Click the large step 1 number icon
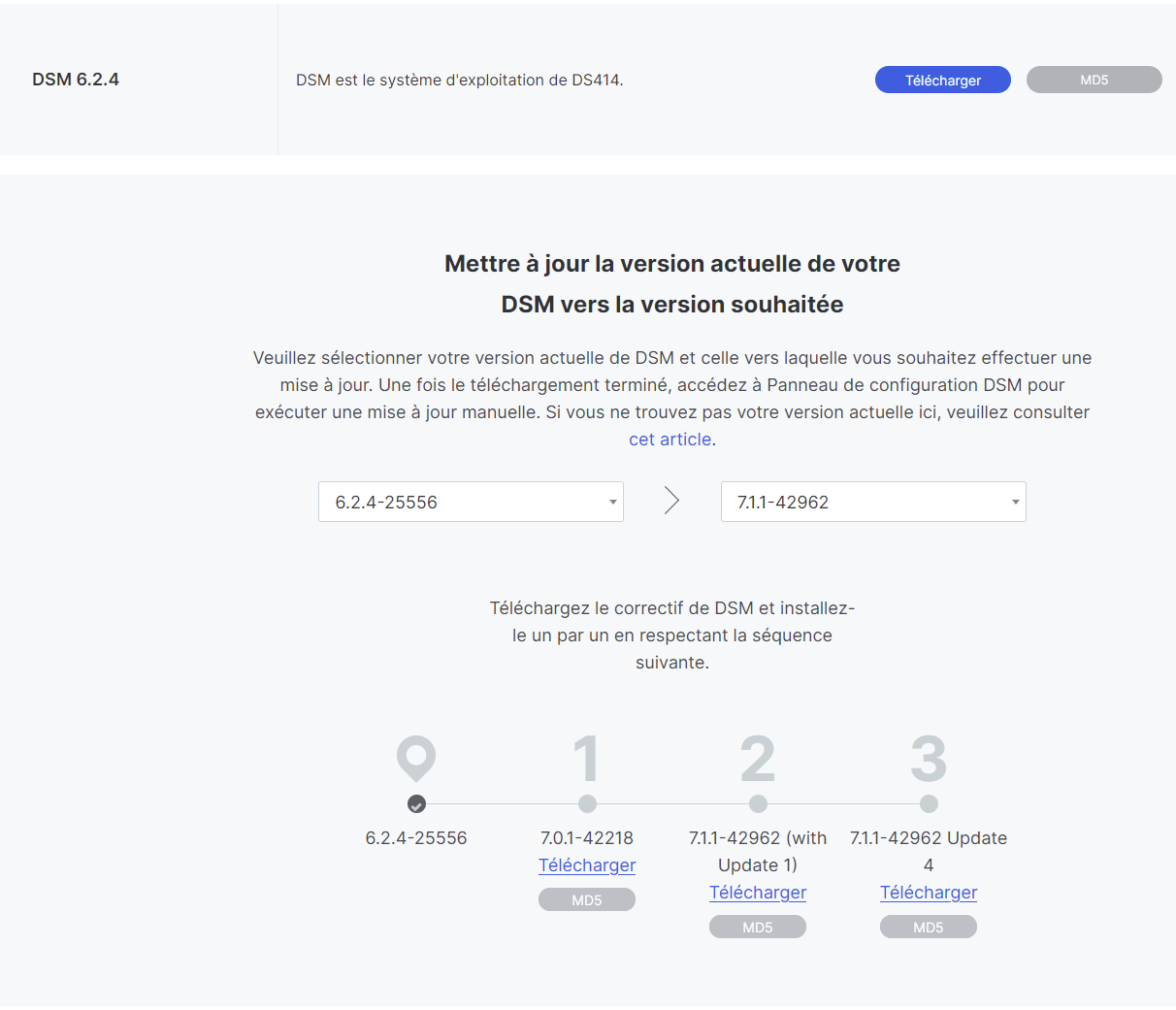Screen dimensions: 1176x1010 pyautogui.click(x=586, y=758)
